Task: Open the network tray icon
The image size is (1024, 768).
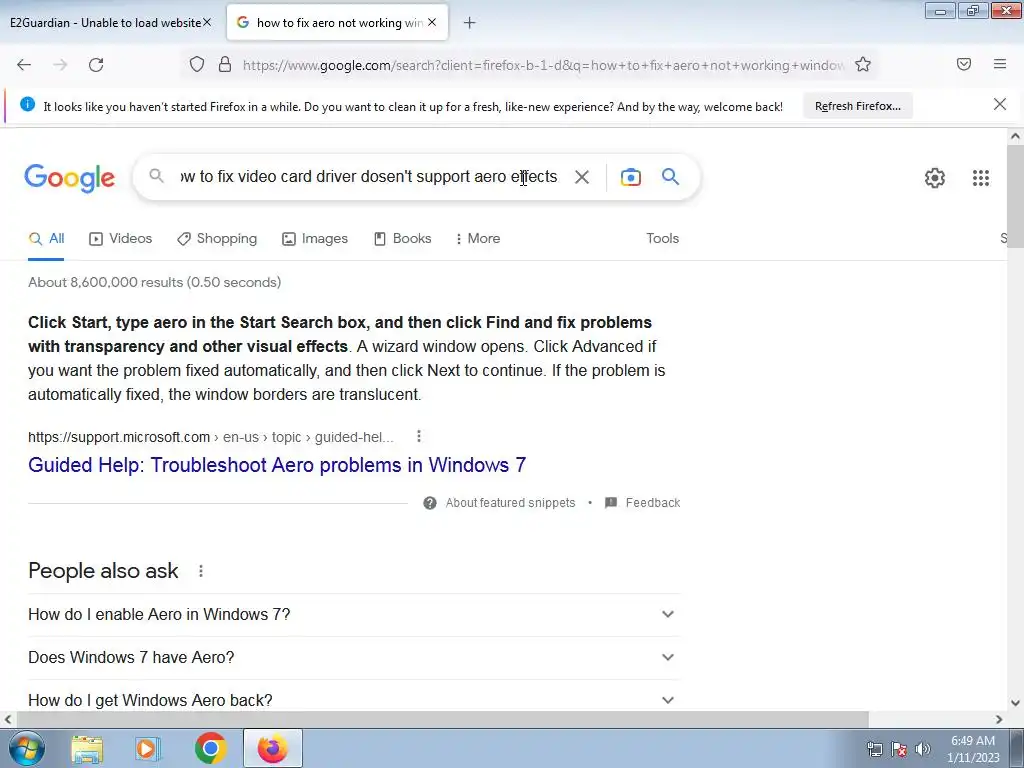Action: (874, 749)
